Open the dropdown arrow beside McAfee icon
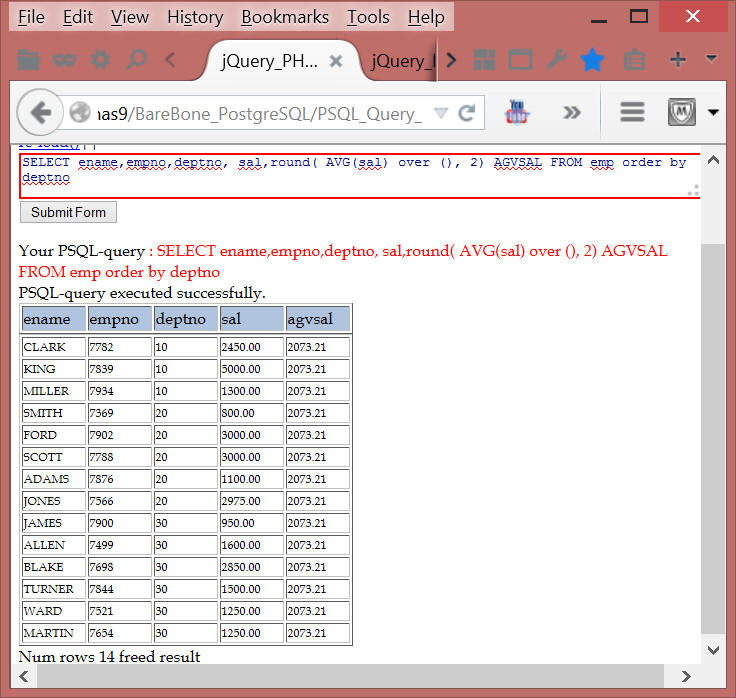736x698 pixels. [713, 112]
